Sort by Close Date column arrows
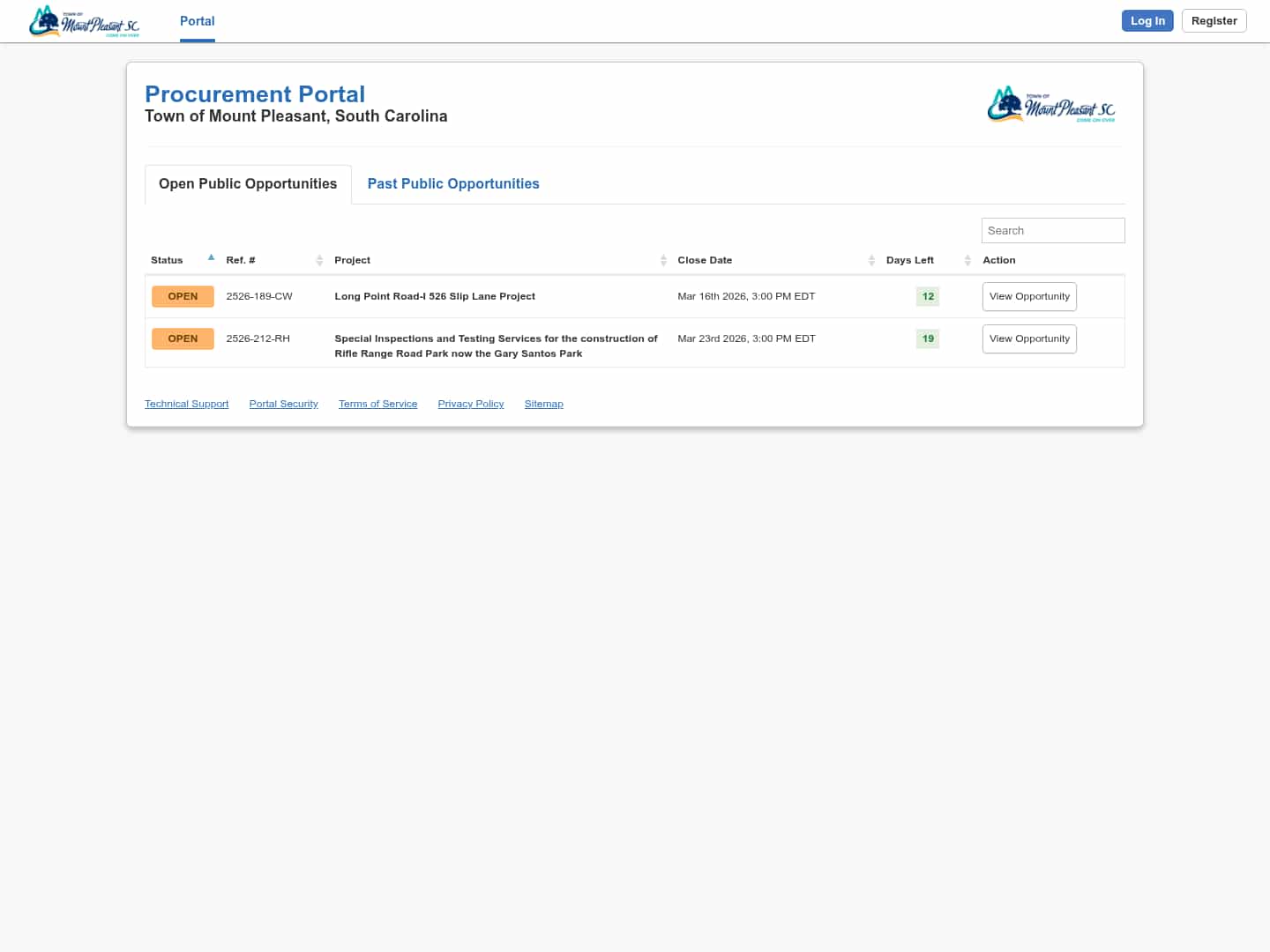 [871, 260]
